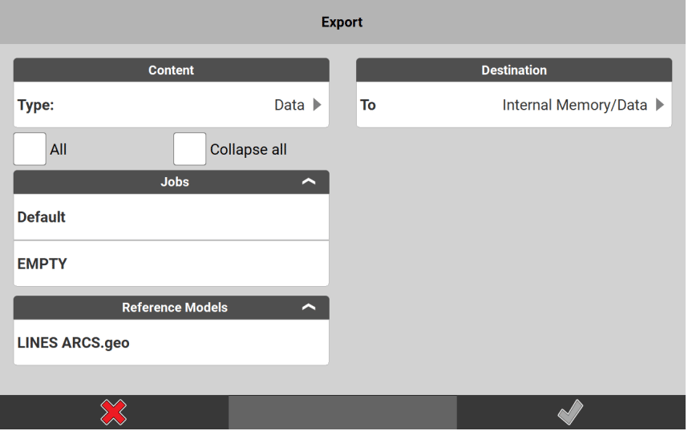Click the Export title bar

click(x=342, y=22)
